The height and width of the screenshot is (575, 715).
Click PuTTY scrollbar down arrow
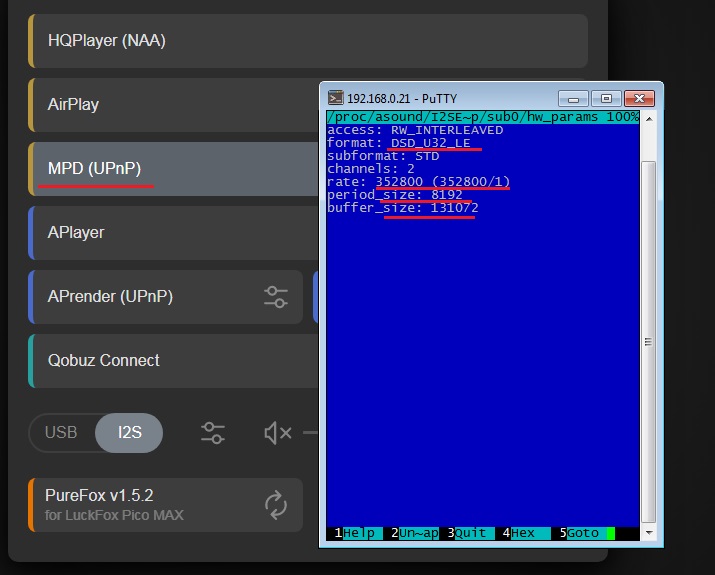648,533
